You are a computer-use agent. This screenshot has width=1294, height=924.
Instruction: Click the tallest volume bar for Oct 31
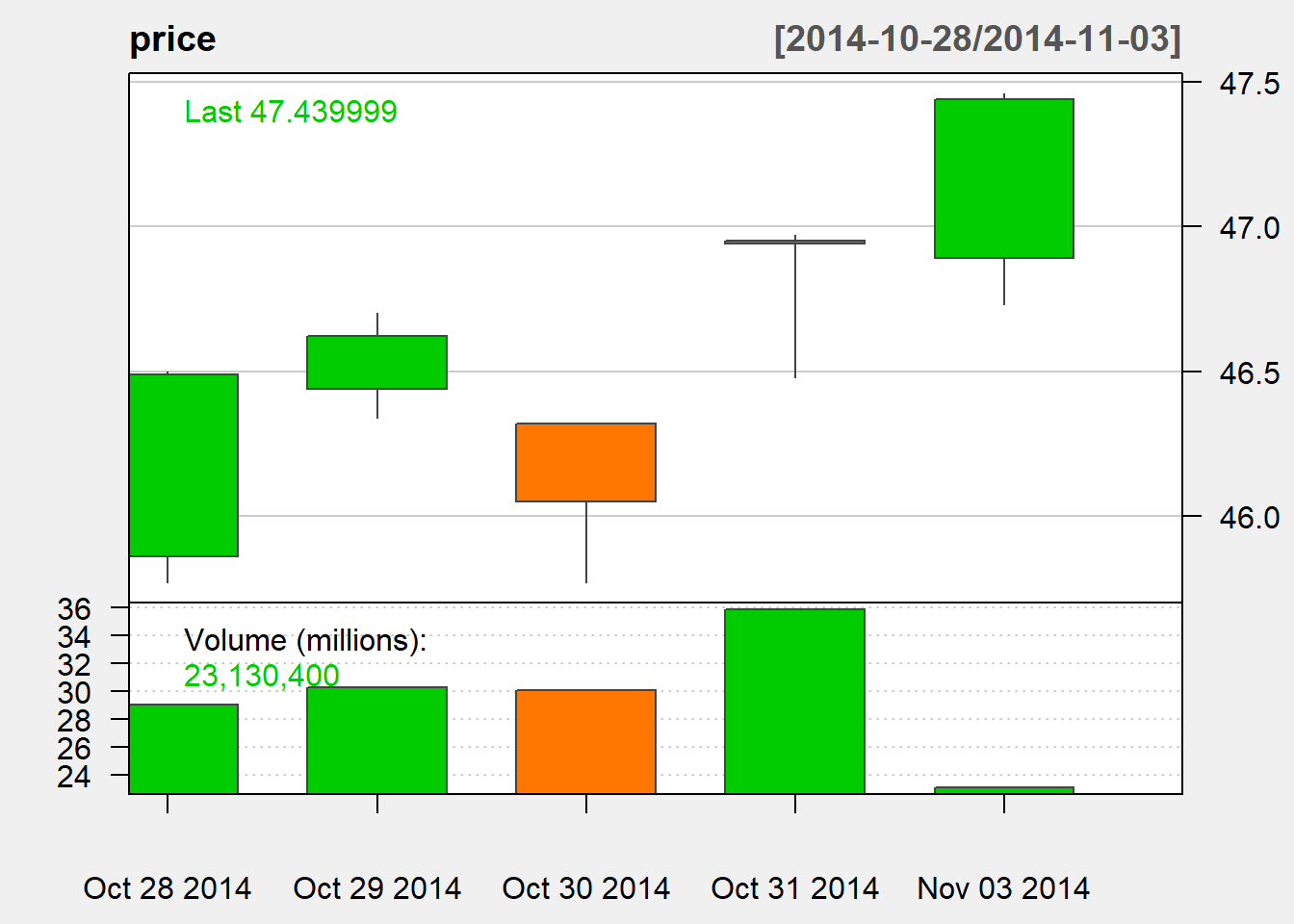click(x=794, y=701)
